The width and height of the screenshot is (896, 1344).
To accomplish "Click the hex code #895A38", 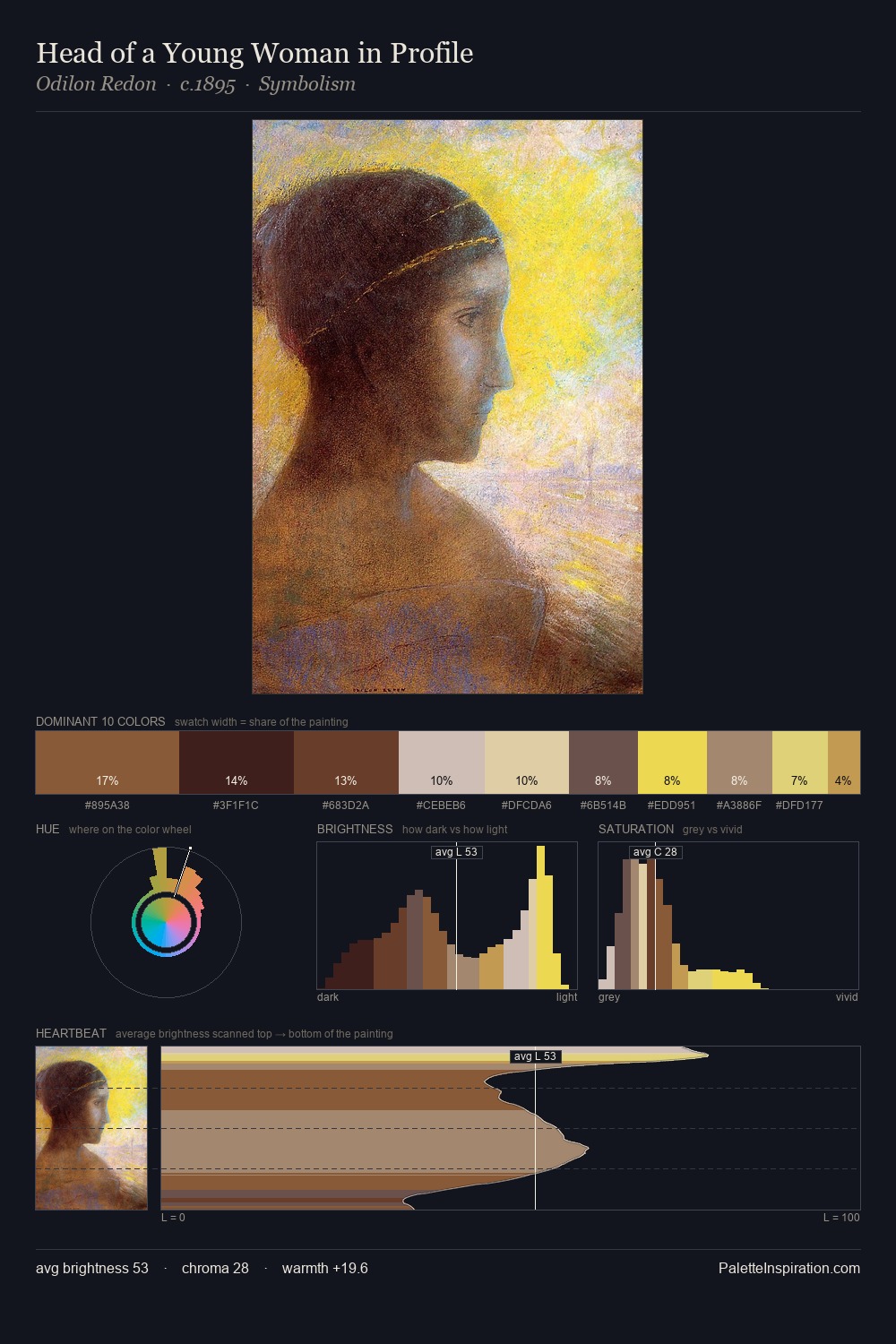I will pyautogui.click(x=108, y=805).
